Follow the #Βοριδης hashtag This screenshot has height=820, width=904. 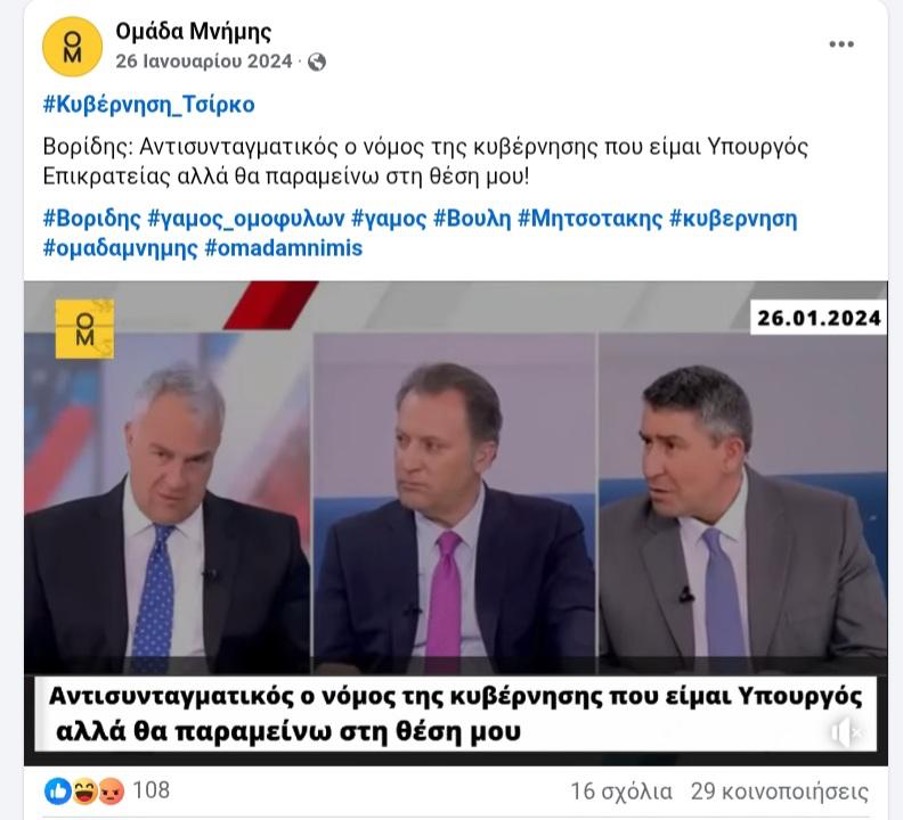pyautogui.click(x=92, y=219)
